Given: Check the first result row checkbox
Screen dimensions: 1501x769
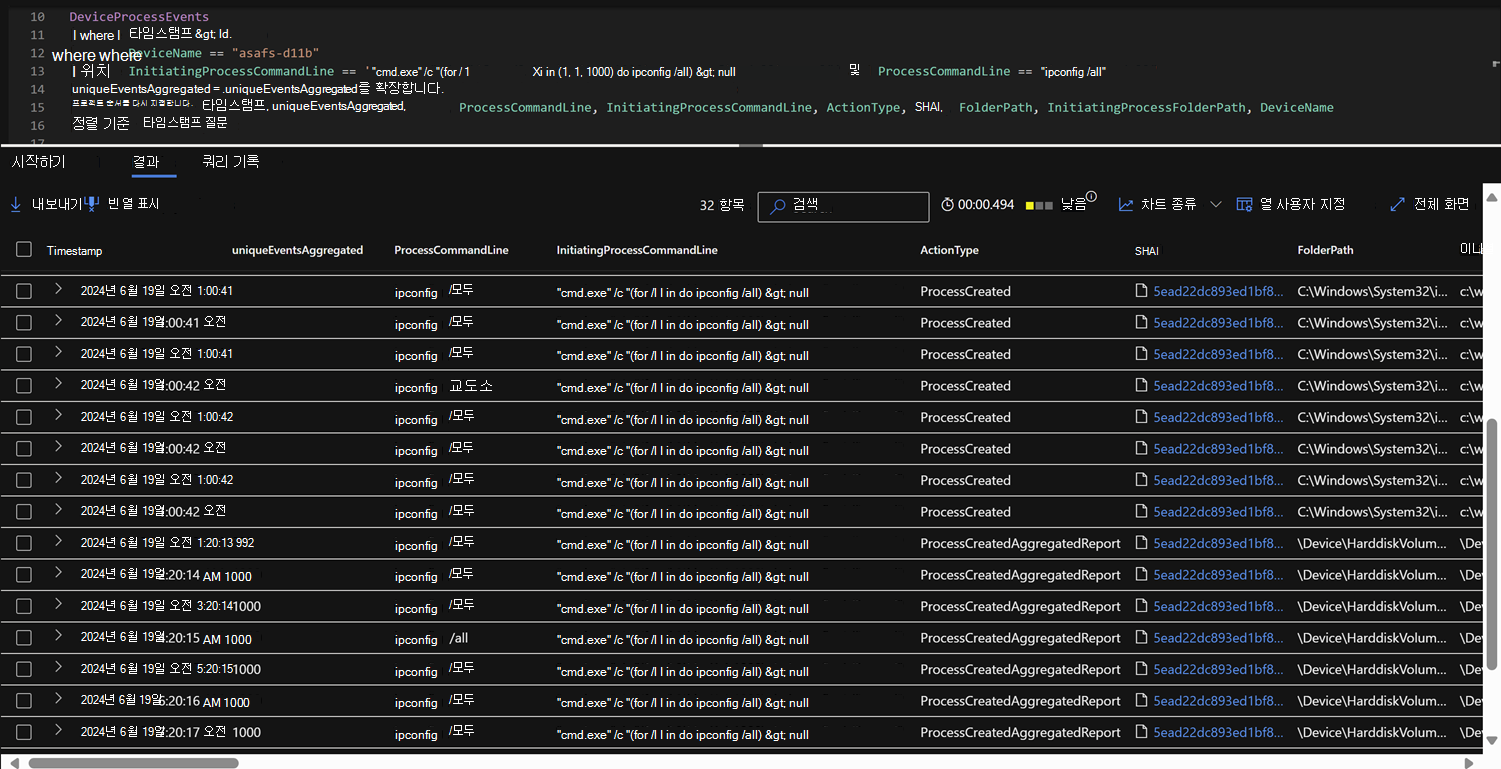Looking at the screenshot, I should 24,292.
